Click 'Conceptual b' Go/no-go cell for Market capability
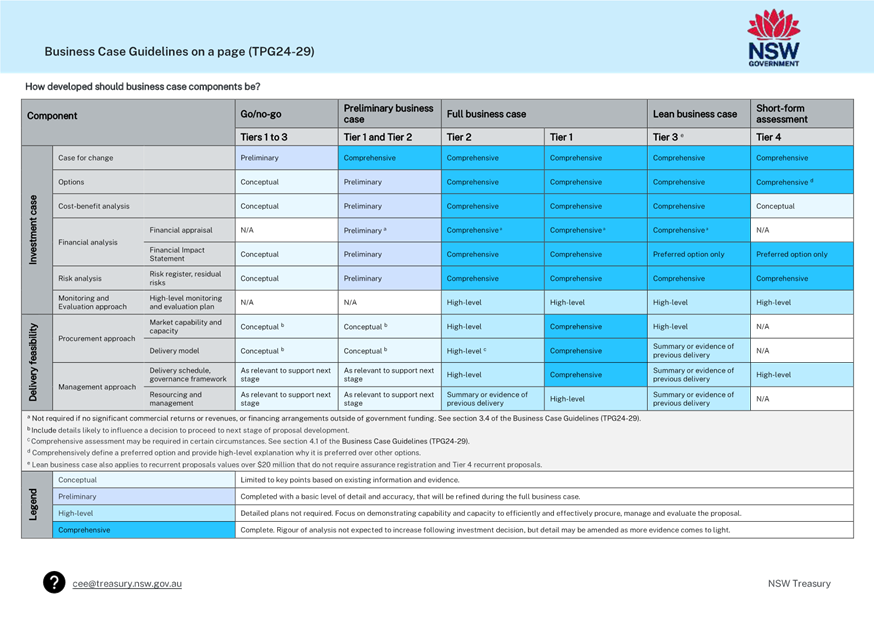Screen dimensions: 874x618 pos(287,326)
